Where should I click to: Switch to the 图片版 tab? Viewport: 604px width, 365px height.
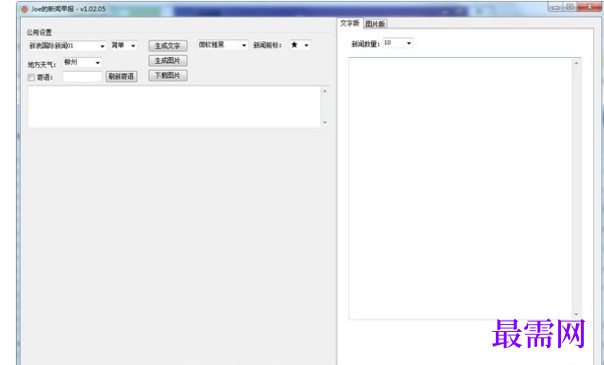(x=375, y=24)
